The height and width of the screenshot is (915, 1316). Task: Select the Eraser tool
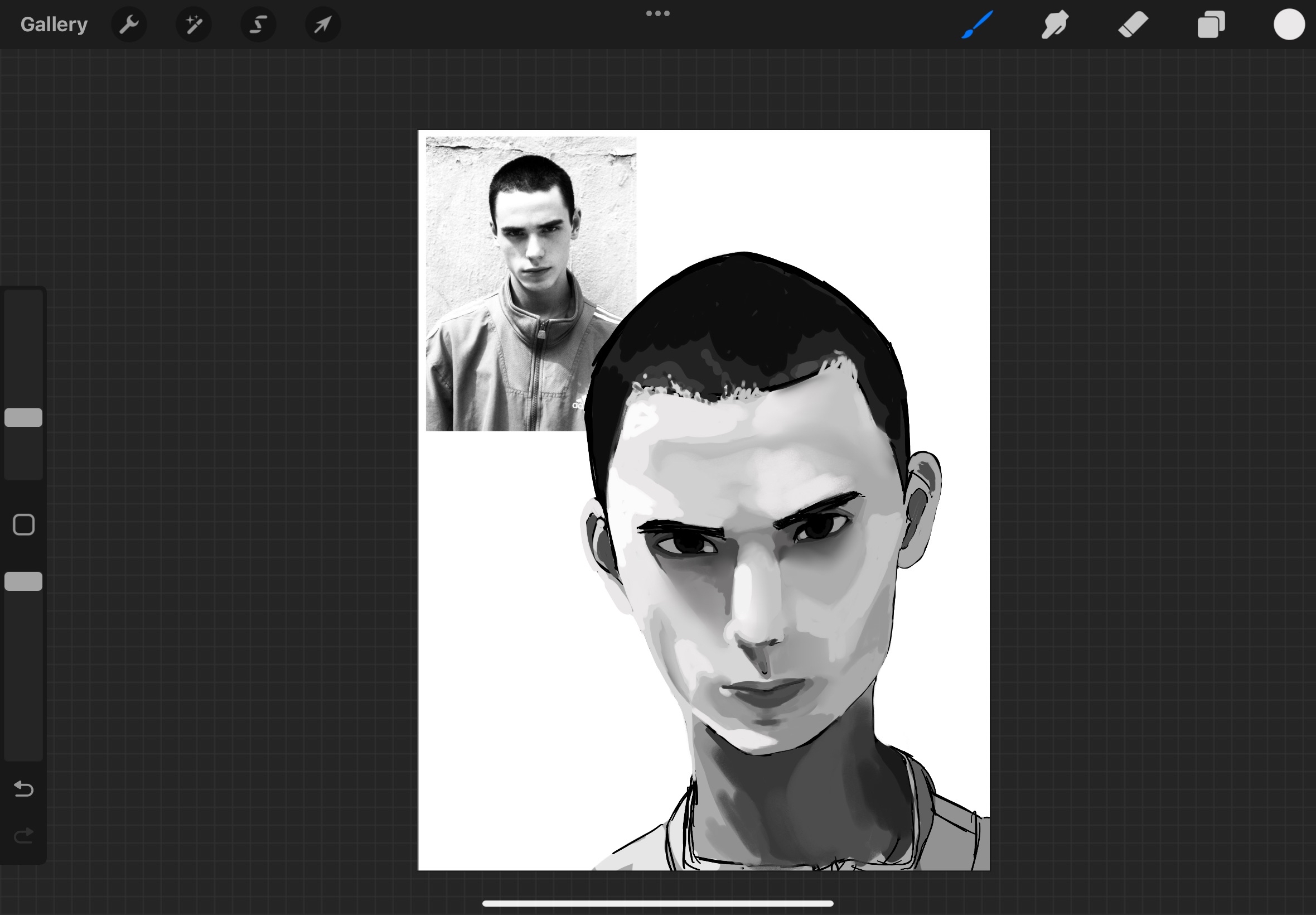tap(1133, 25)
